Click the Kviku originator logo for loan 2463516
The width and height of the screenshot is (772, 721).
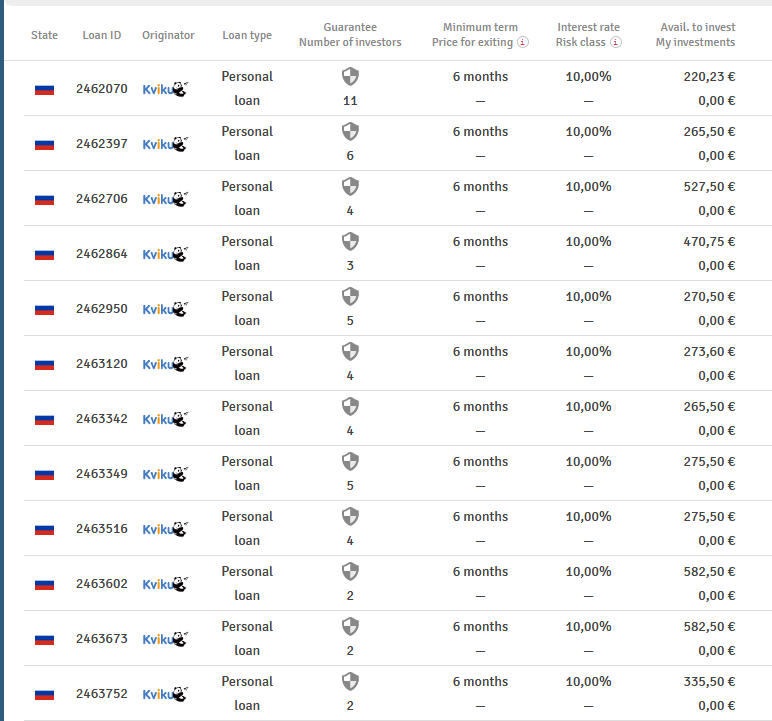point(165,529)
